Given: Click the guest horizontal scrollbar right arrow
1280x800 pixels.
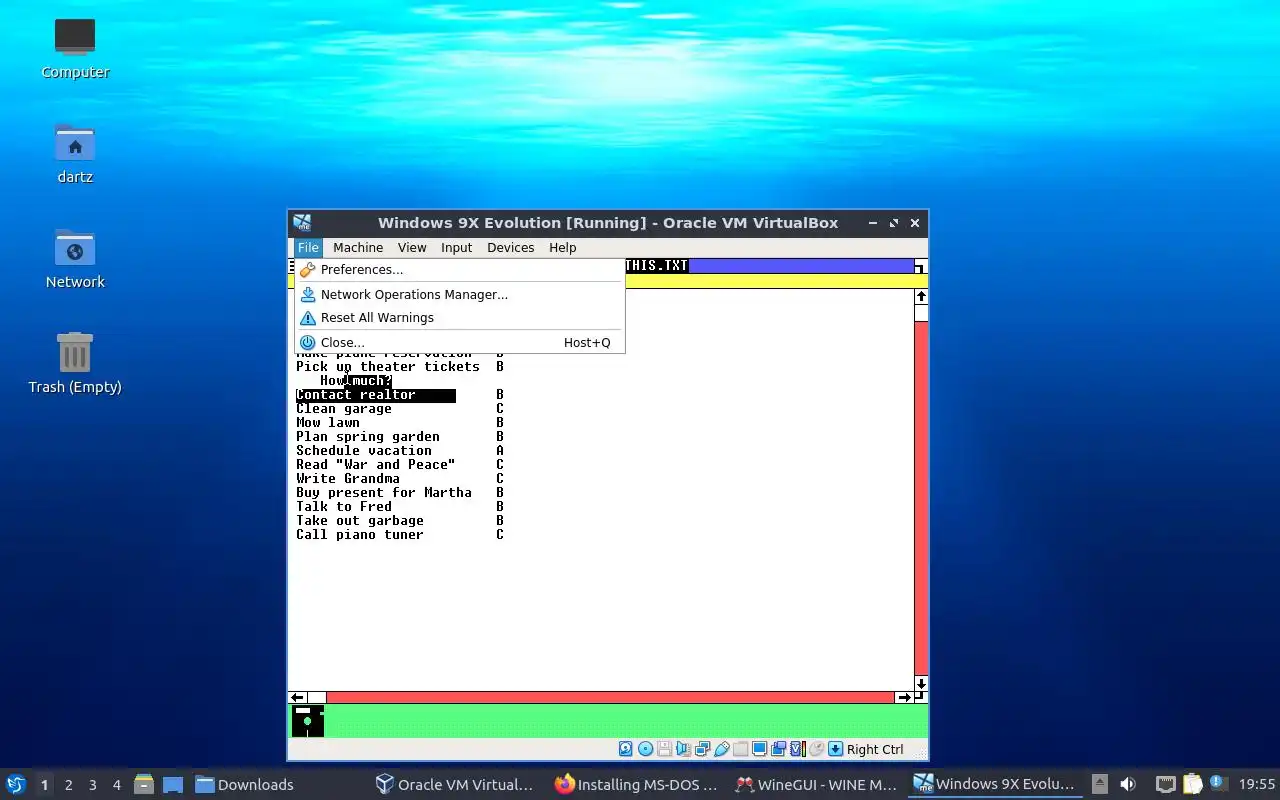Looking at the screenshot, I should [x=904, y=697].
